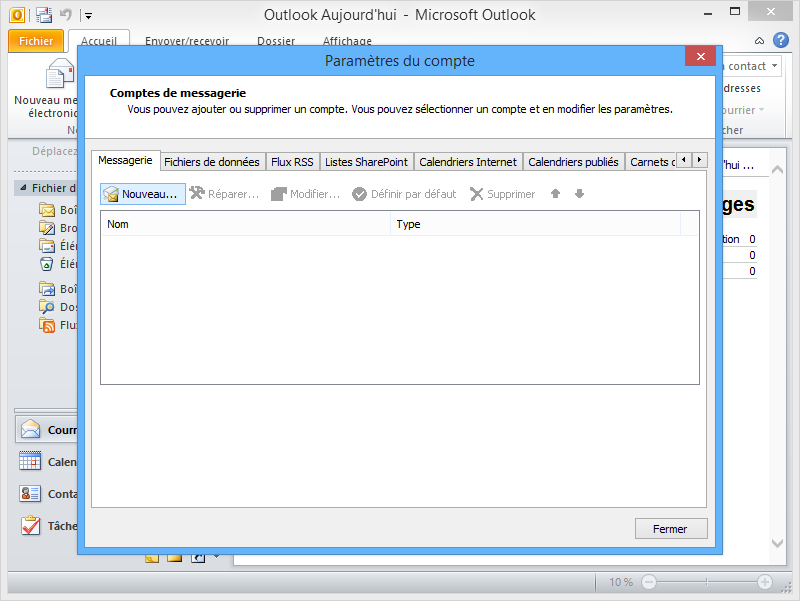This screenshot has width=800, height=601.
Task: Click the Outlook Help question mark
Action: (x=782, y=40)
